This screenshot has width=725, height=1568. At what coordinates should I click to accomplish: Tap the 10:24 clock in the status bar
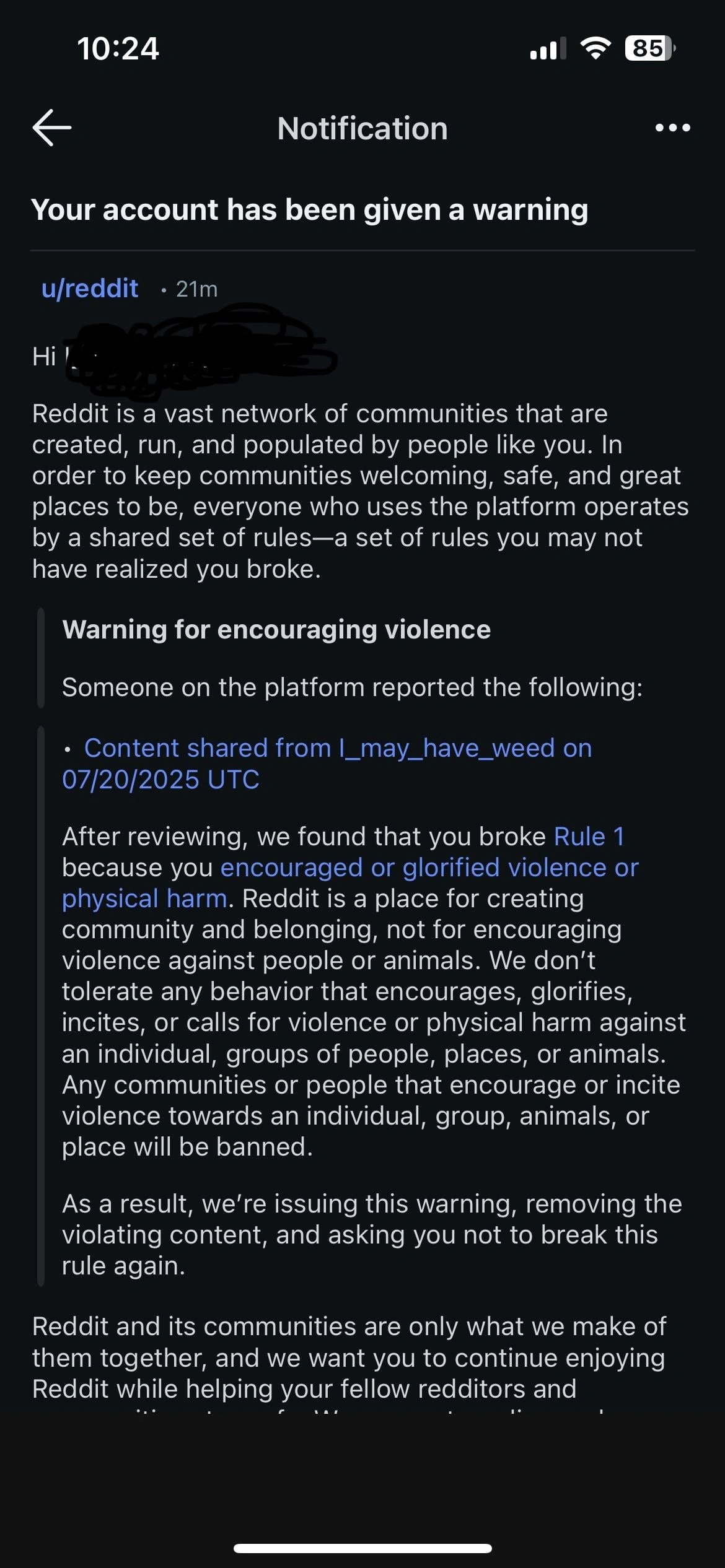(118, 48)
